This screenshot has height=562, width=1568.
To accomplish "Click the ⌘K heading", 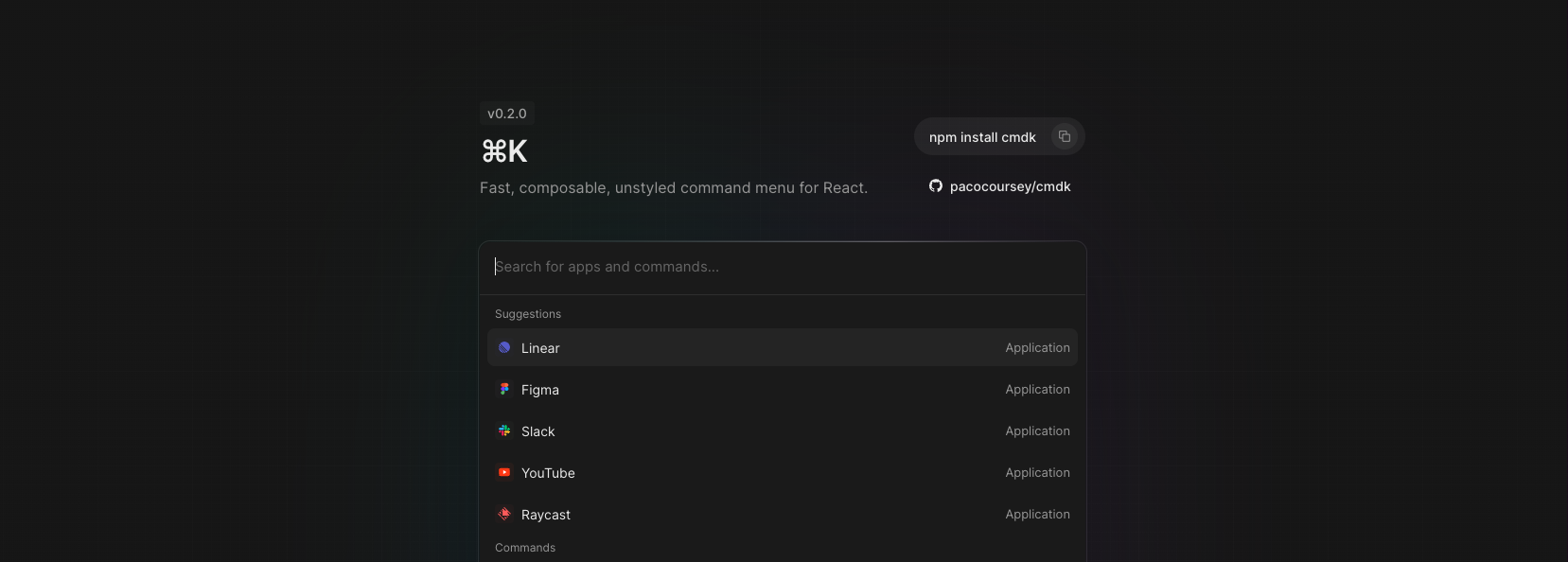I will click(x=504, y=151).
